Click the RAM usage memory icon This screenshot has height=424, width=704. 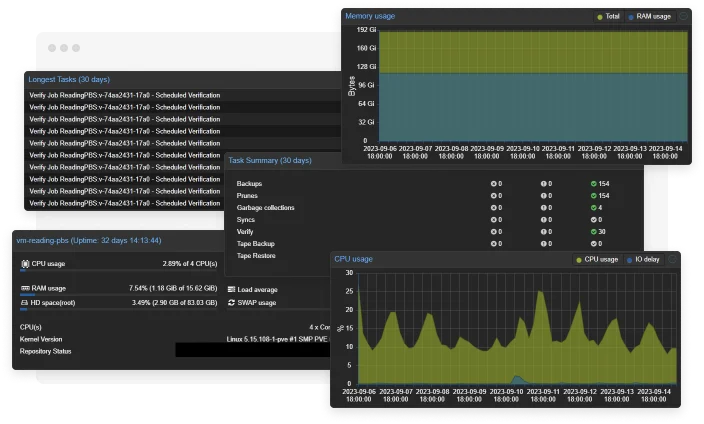[25, 288]
